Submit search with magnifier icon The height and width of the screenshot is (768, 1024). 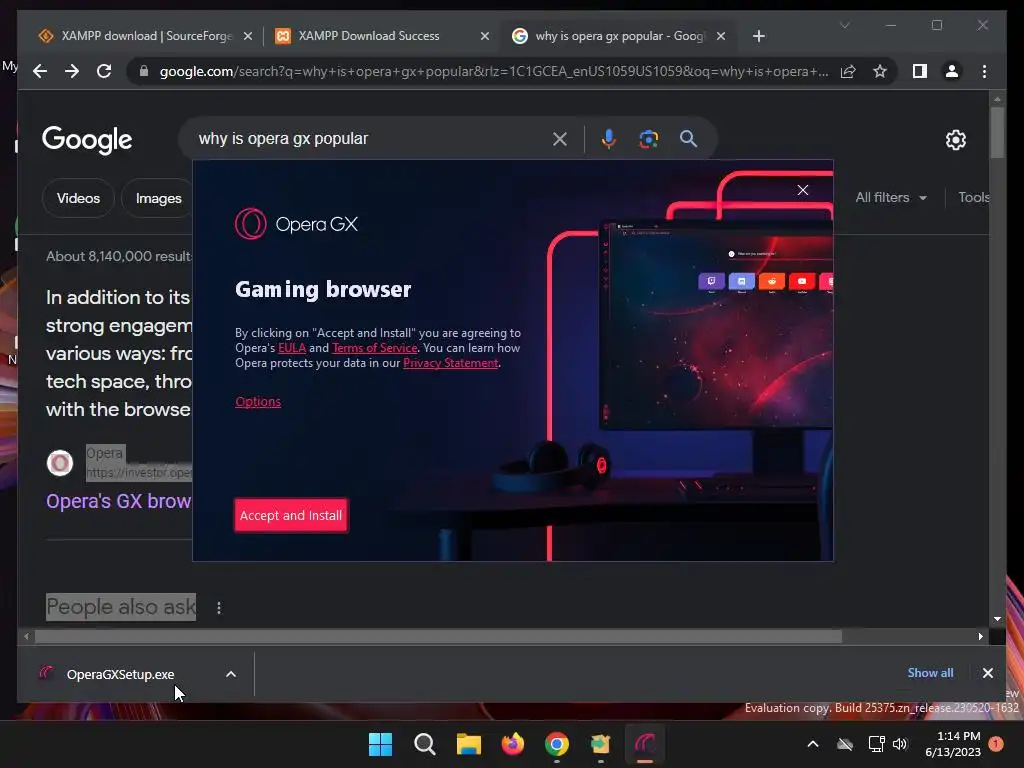688,138
